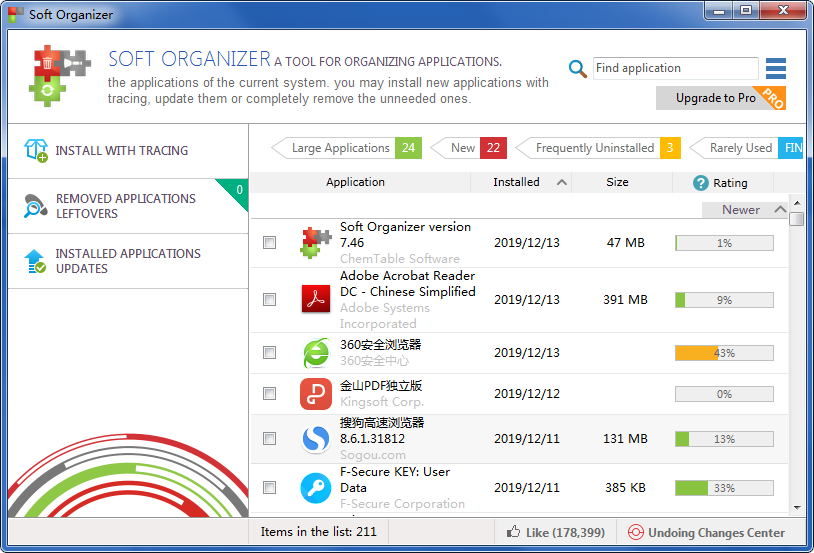Open Install with Tracing section
Screen dimensions: 814x553
pos(128,151)
